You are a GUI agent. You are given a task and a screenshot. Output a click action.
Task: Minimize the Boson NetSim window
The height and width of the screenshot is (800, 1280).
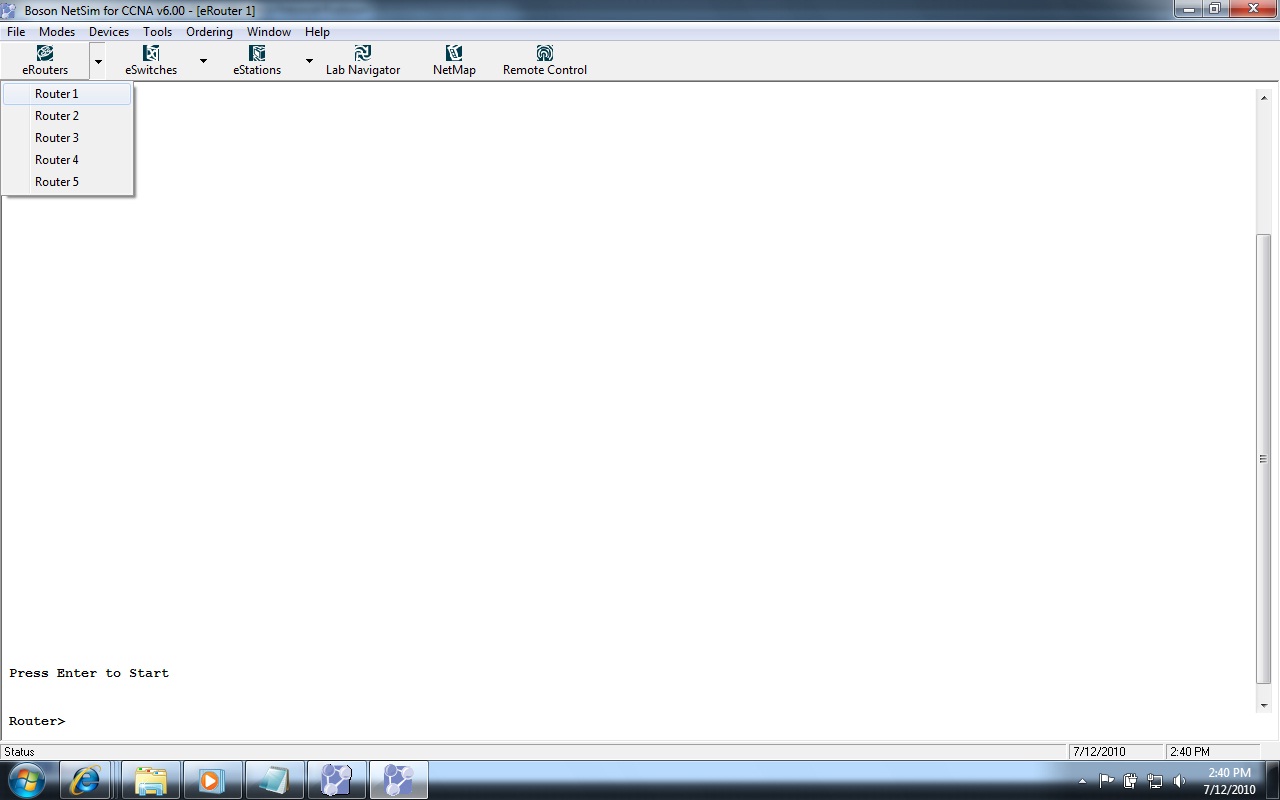(x=1188, y=9)
